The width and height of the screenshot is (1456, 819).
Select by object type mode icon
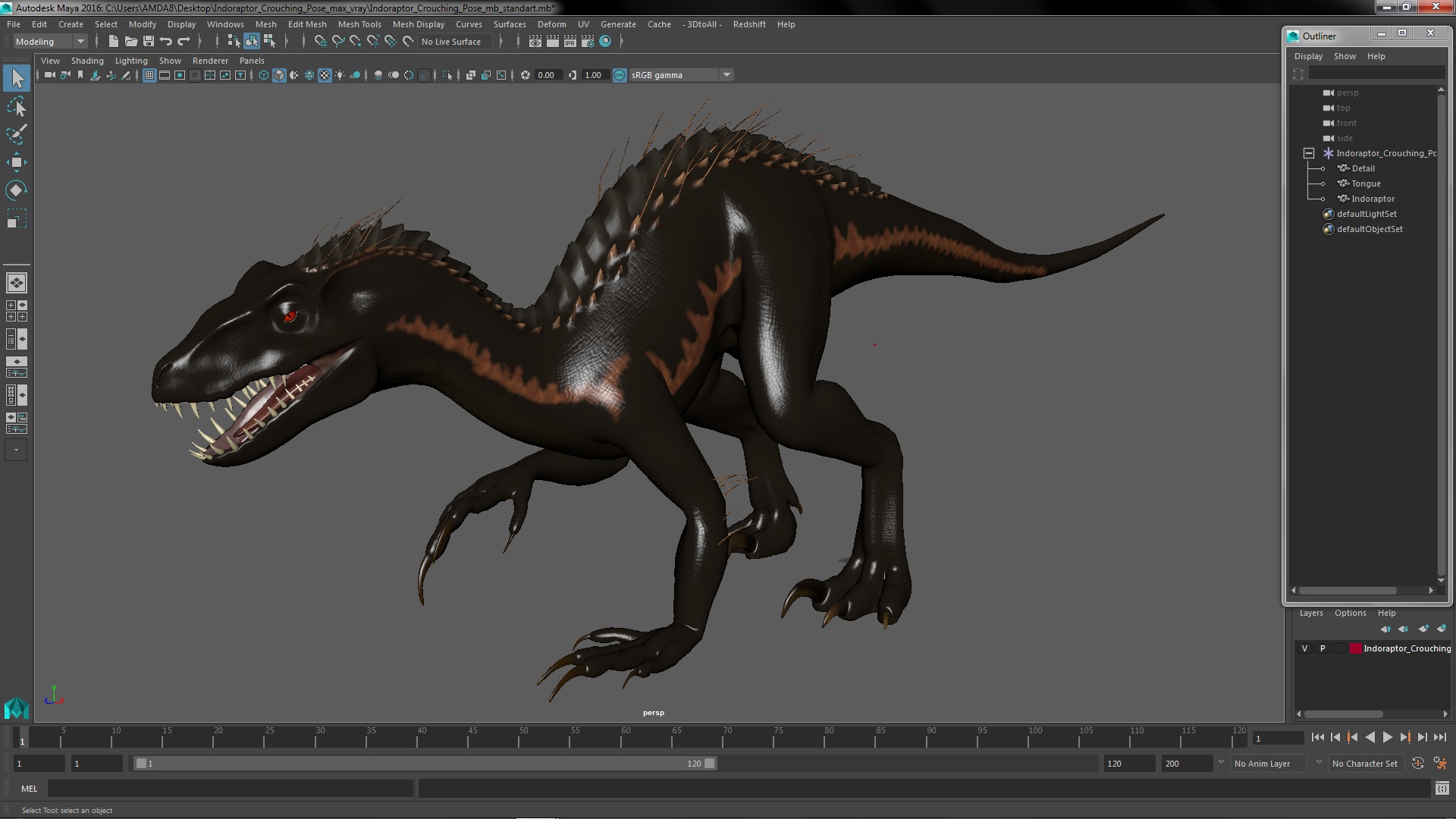[x=251, y=42]
